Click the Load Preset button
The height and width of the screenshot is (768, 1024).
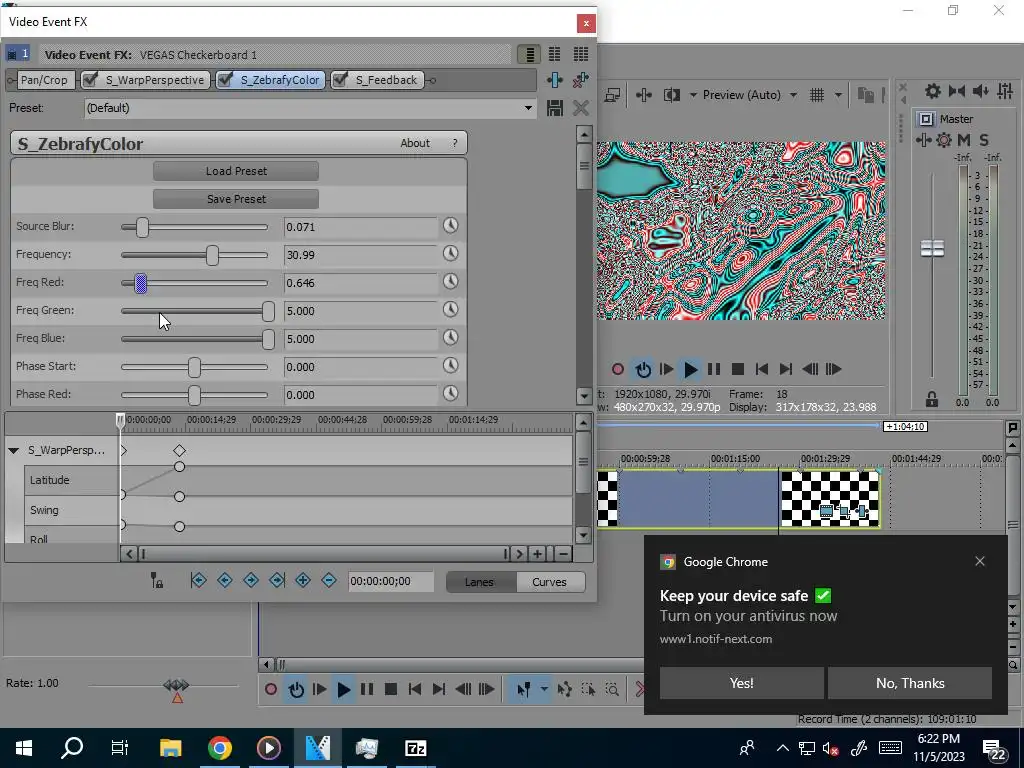236,171
